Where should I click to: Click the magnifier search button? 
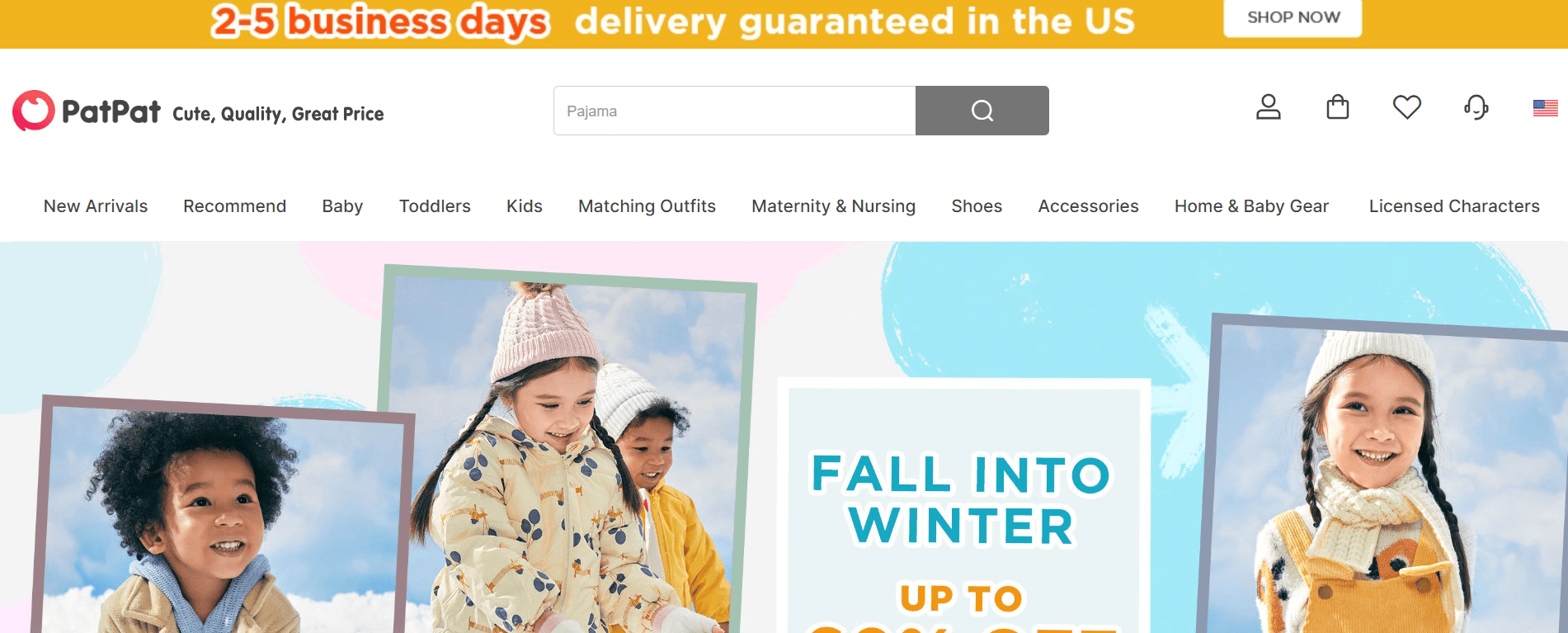click(x=982, y=111)
